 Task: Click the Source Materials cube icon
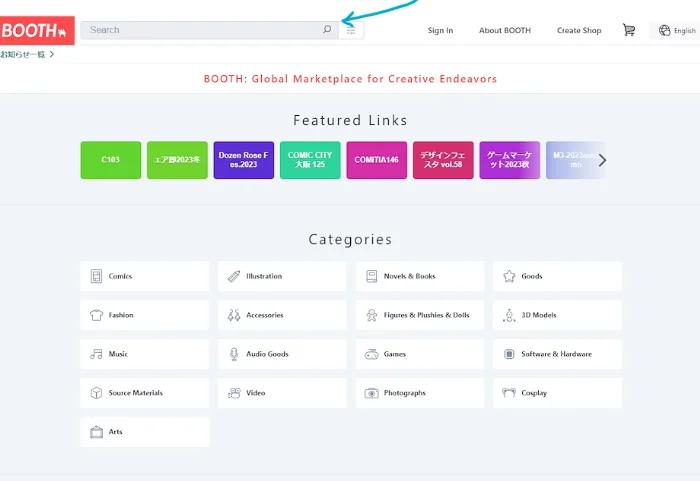click(96, 393)
